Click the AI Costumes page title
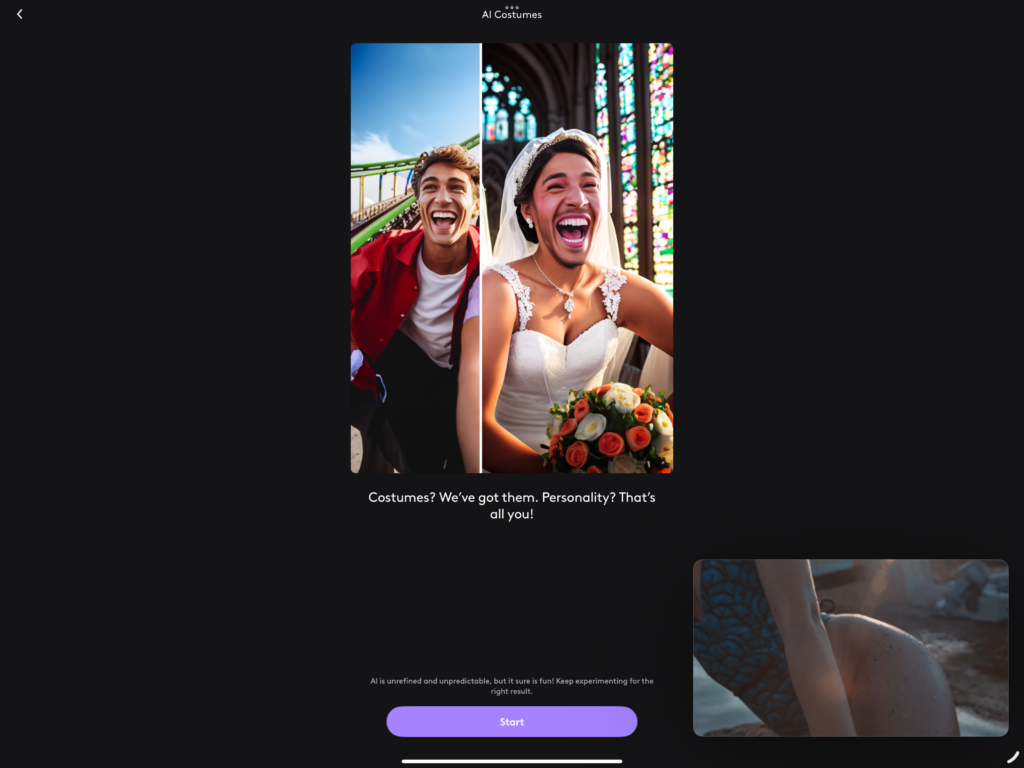Viewport: 1024px width, 768px height. tap(512, 16)
